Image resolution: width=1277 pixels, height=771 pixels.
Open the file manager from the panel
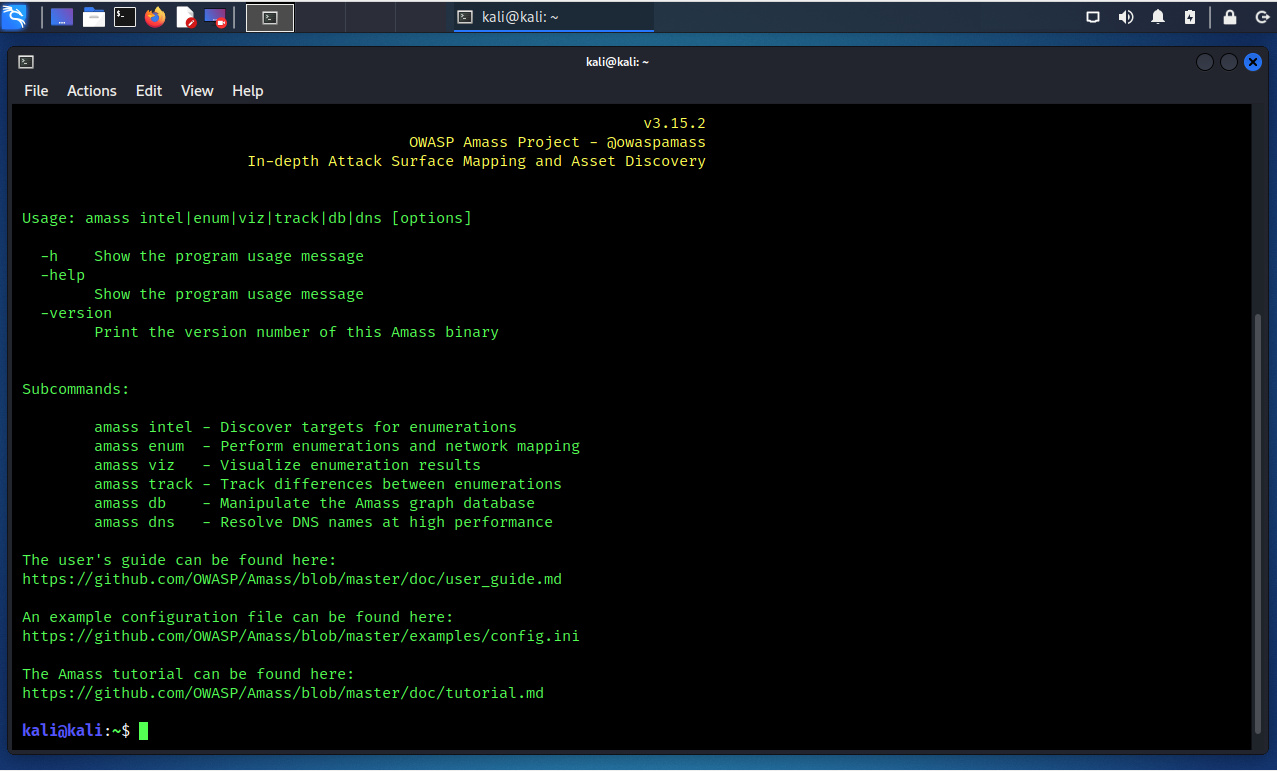click(94, 17)
